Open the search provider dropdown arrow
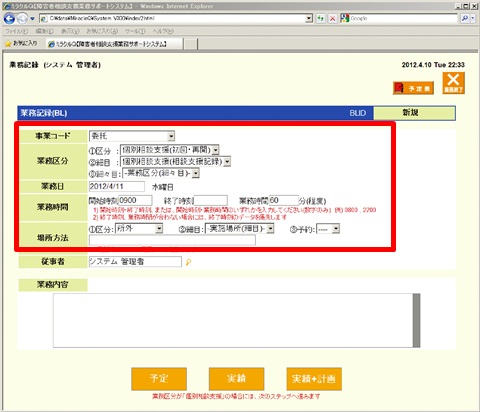Screen dimensions: 480x412 point(473,18)
